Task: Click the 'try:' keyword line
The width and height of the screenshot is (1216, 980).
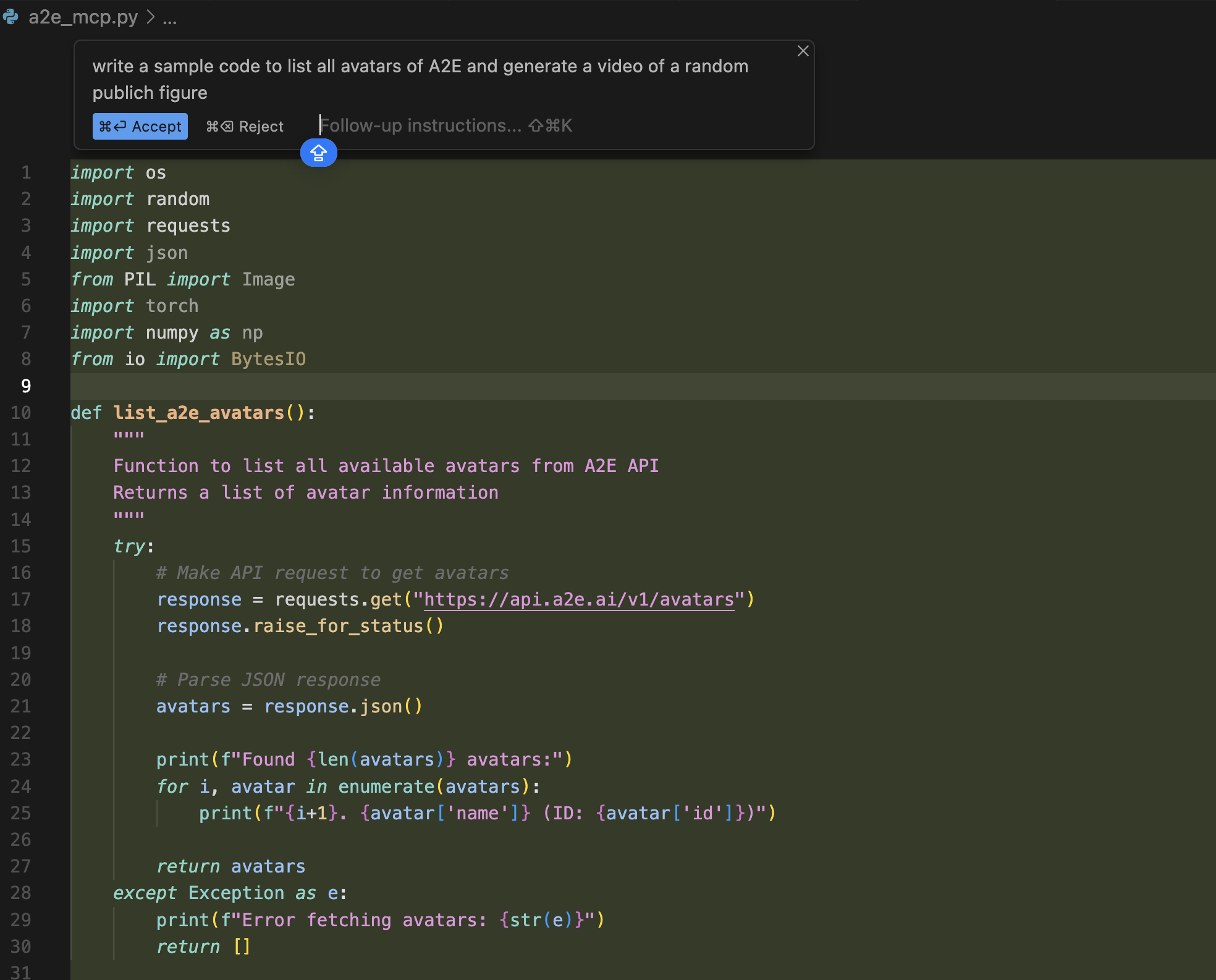Action: pos(133,546)
